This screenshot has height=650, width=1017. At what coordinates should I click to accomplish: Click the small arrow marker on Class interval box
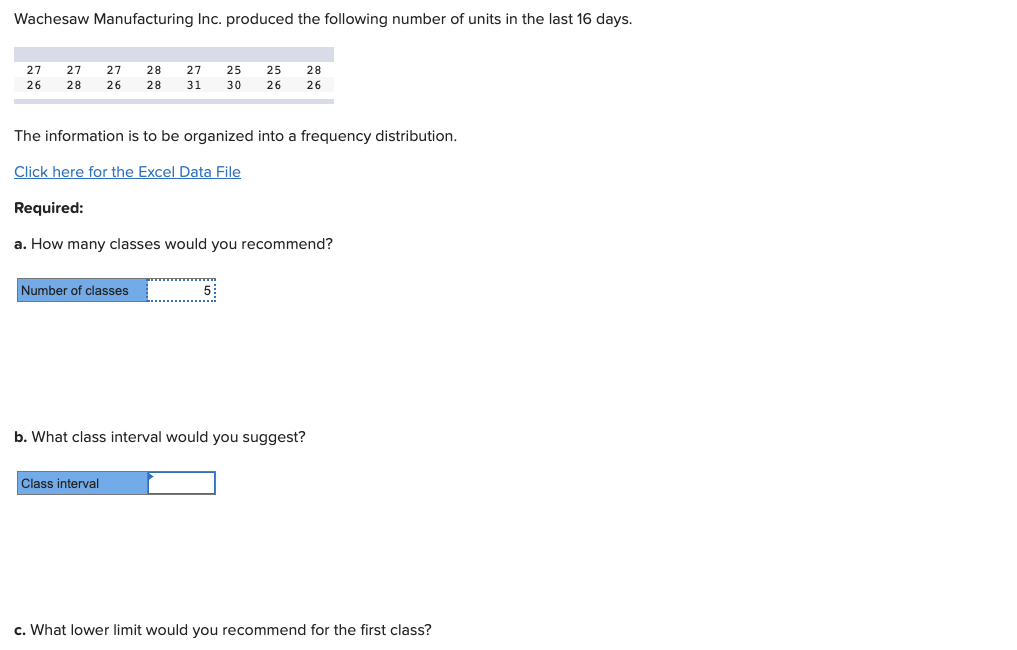(153, 477)
